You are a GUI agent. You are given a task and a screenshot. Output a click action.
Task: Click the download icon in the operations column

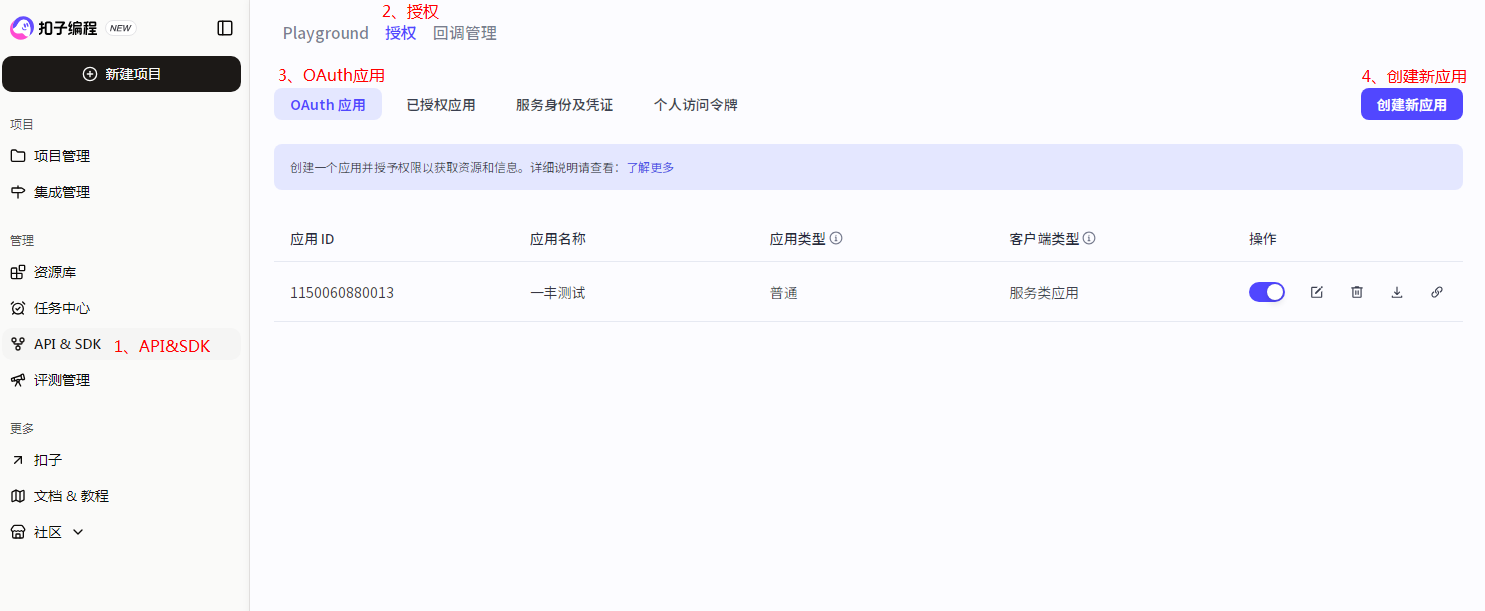pos(1397,292)
